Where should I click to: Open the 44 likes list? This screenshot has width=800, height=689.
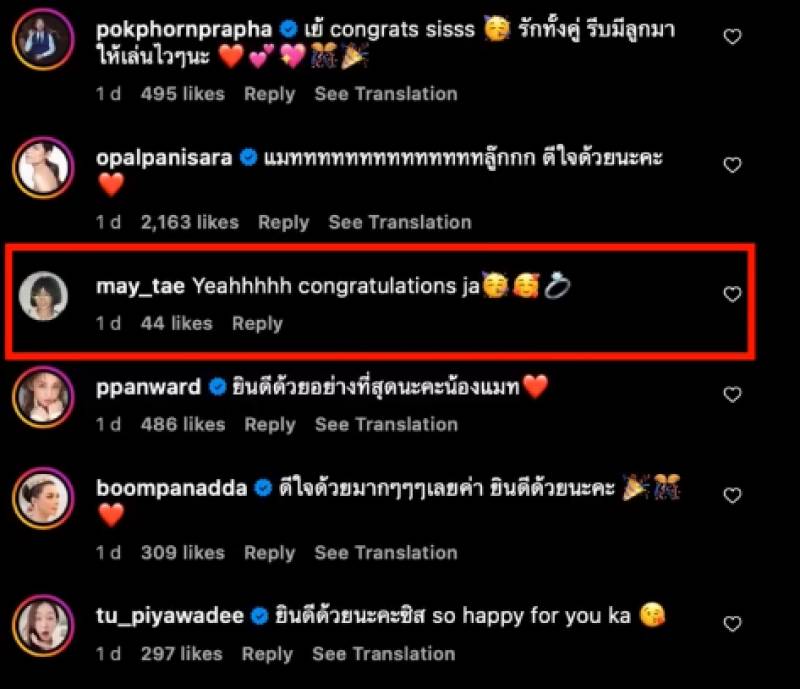tap(177, 323)
